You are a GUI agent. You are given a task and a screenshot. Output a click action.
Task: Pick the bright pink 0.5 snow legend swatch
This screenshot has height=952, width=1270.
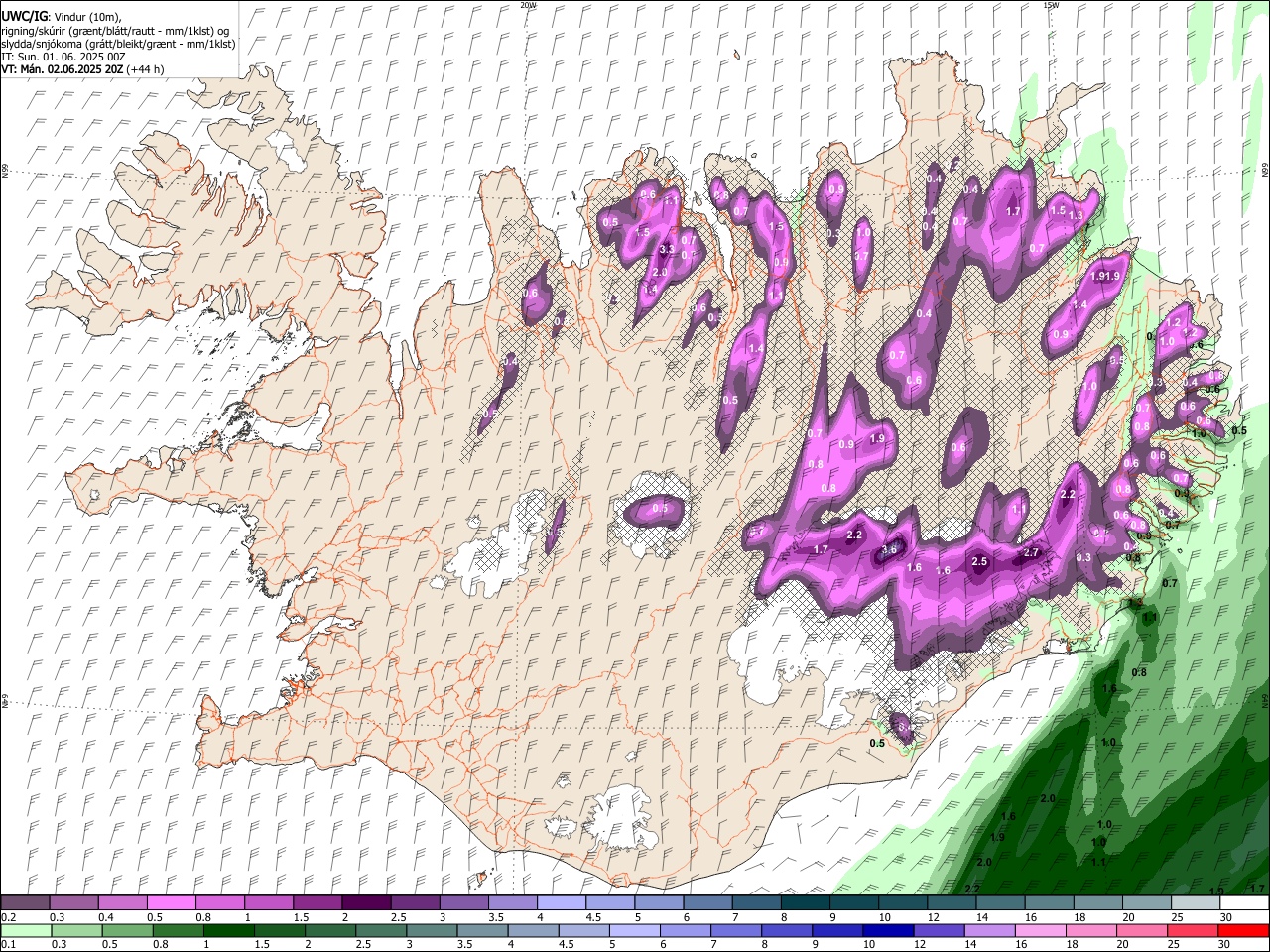coord(171,903)
